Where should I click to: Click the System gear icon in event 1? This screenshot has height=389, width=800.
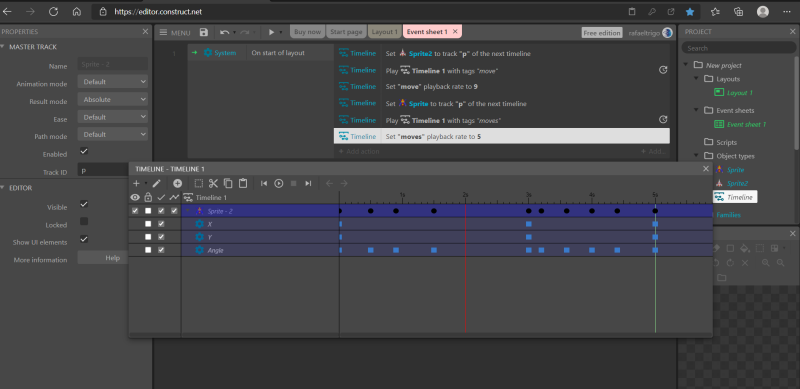coord(208,53)
